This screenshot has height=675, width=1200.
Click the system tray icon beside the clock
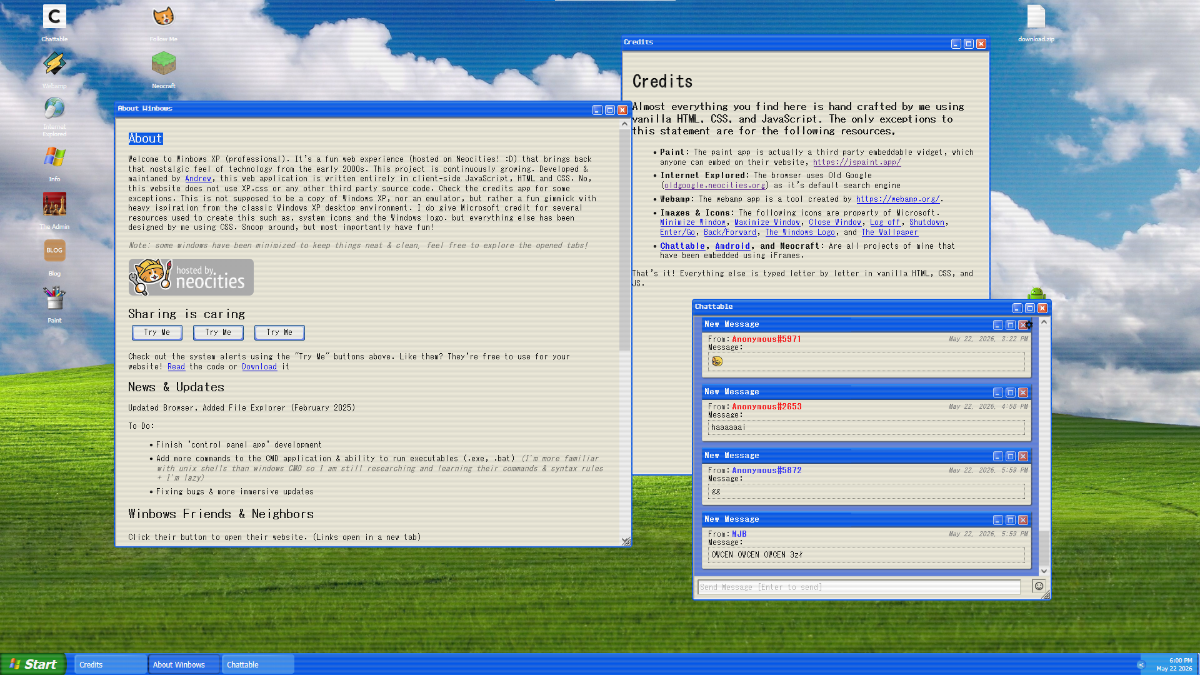1140,664
